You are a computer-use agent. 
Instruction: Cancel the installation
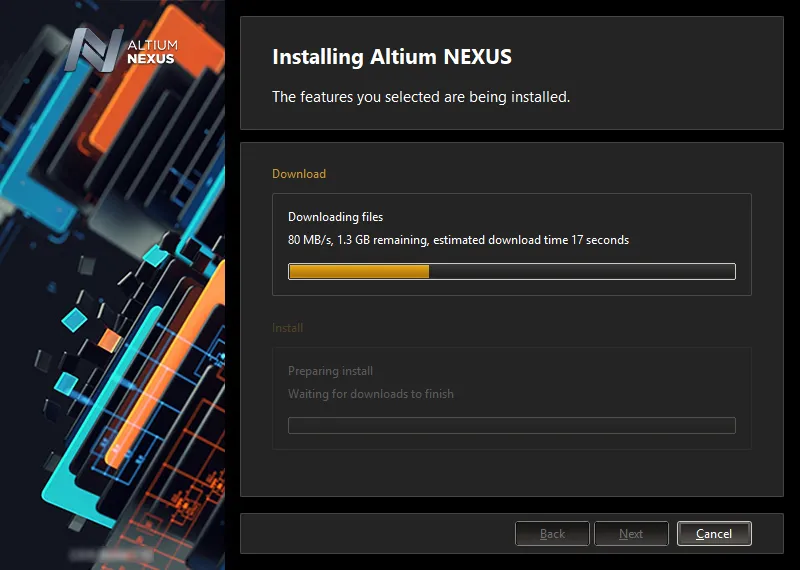(x=714, y=533)
